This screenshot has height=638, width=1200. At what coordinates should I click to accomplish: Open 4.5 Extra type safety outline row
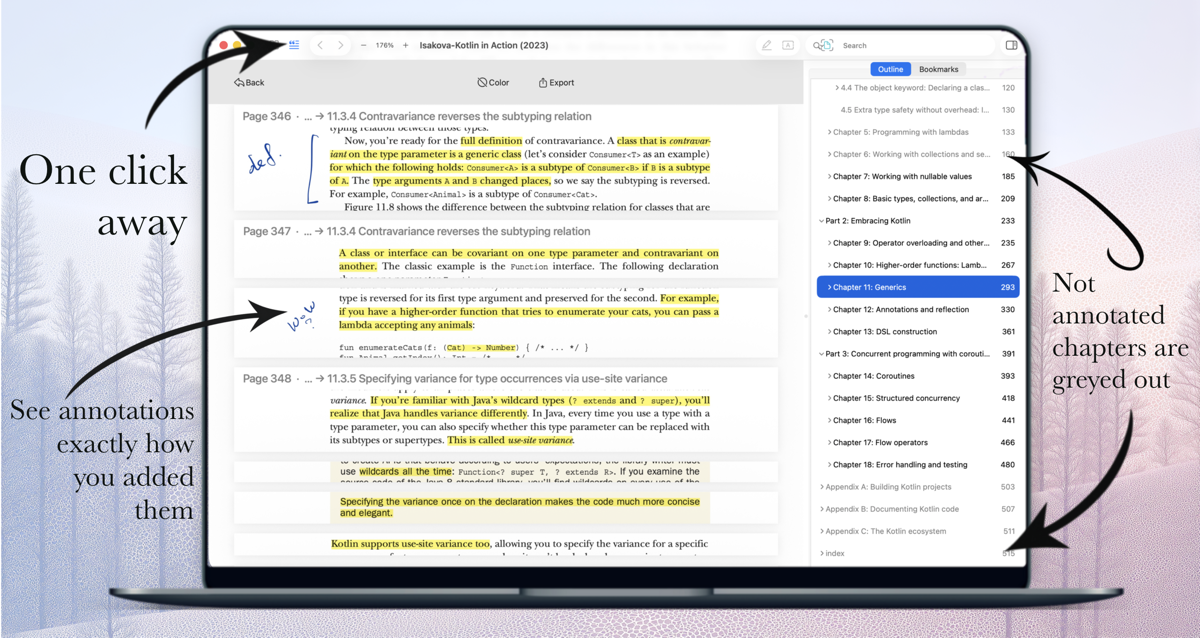(918, 110)
